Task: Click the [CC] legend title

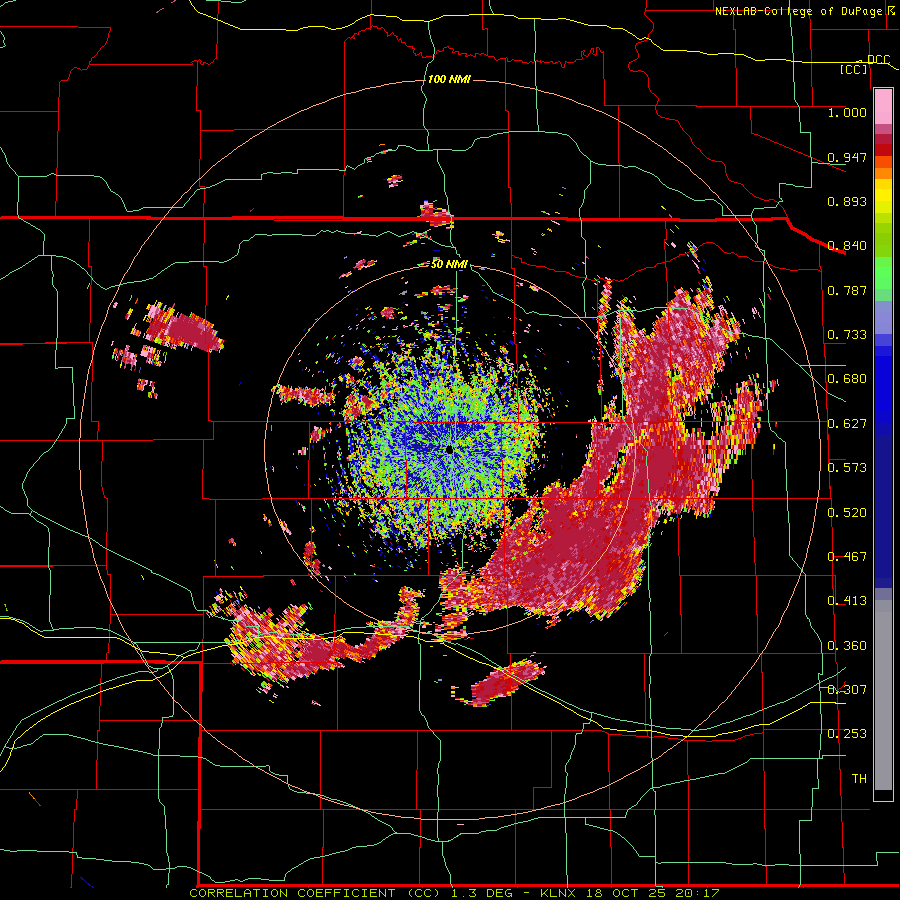Action: 854,69
